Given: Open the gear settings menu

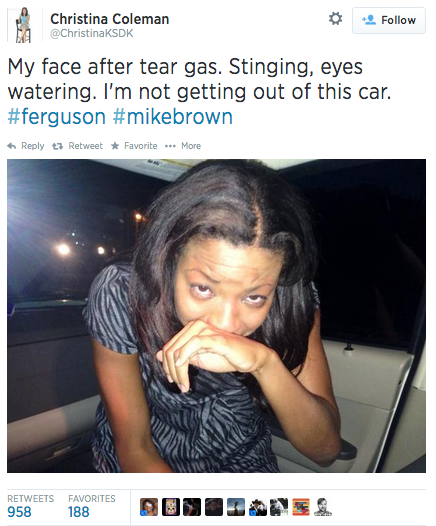Looking at the screenshot, I should coord(335,18).
